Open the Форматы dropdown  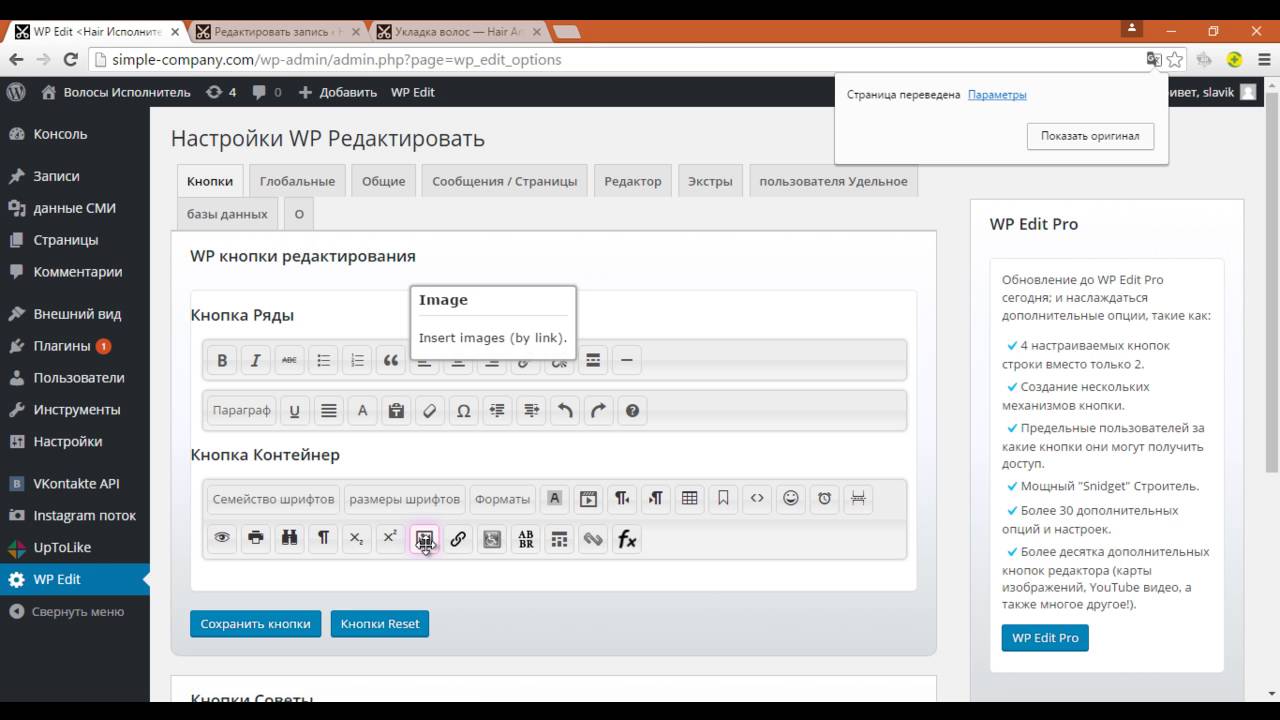(x=502, y=499)
